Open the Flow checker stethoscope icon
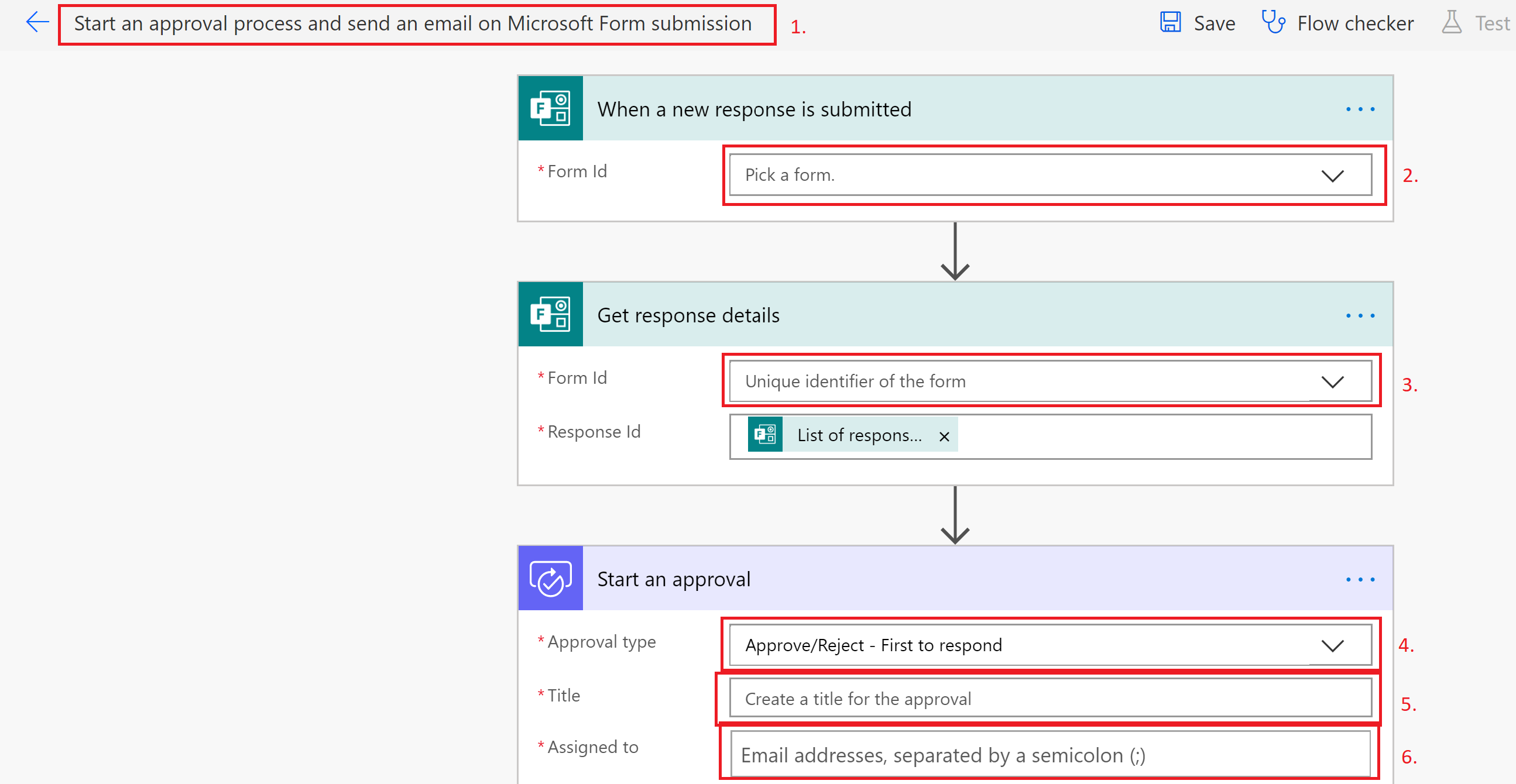Screen dimensions: 1516x784 click(1274, 23)
